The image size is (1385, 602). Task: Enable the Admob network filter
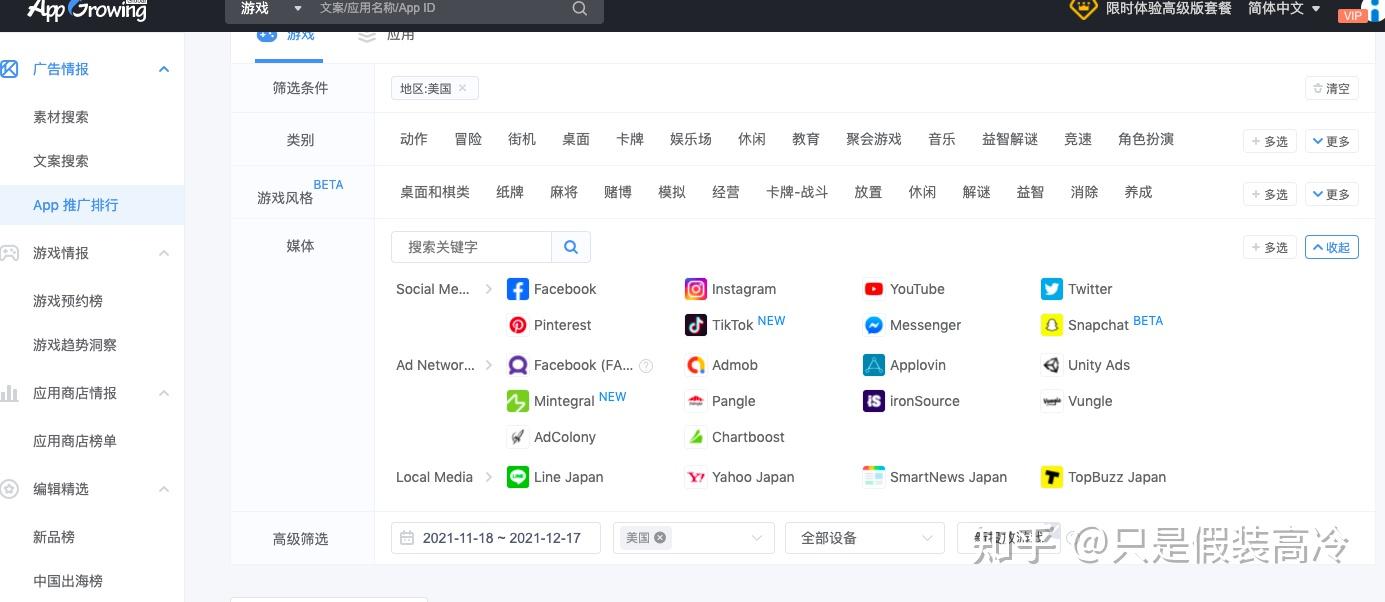pos(695,365)
